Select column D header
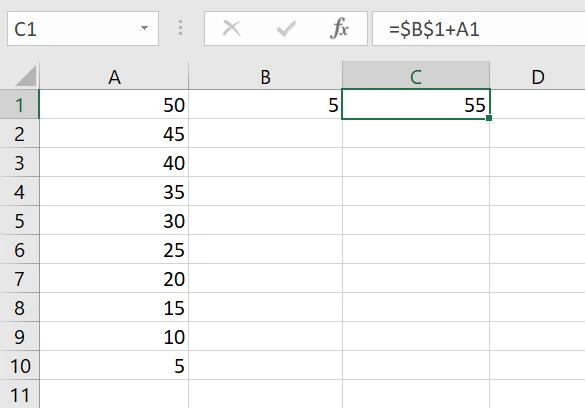Image resolution: width=585 pixels, height=408 pixels. 538,77
